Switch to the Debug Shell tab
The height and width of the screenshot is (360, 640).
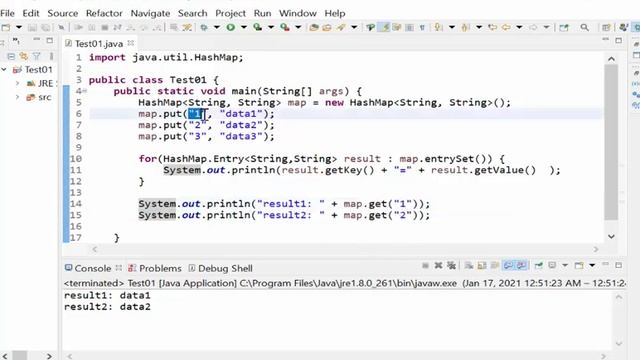pyautogui.click(x=221, y=268)
